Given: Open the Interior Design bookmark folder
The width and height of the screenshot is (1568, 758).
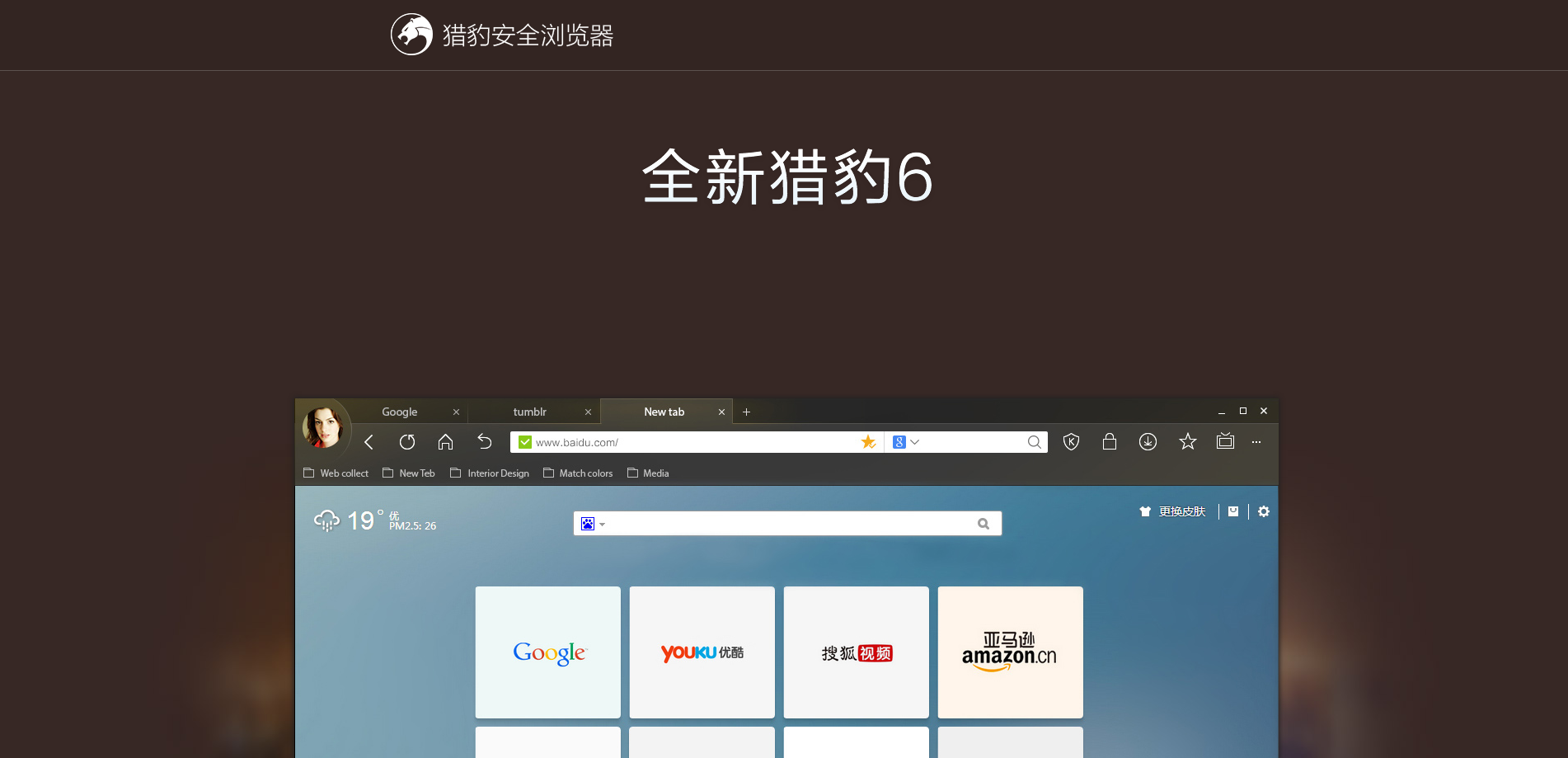Looking at the screenshot, I should point(490,473).
